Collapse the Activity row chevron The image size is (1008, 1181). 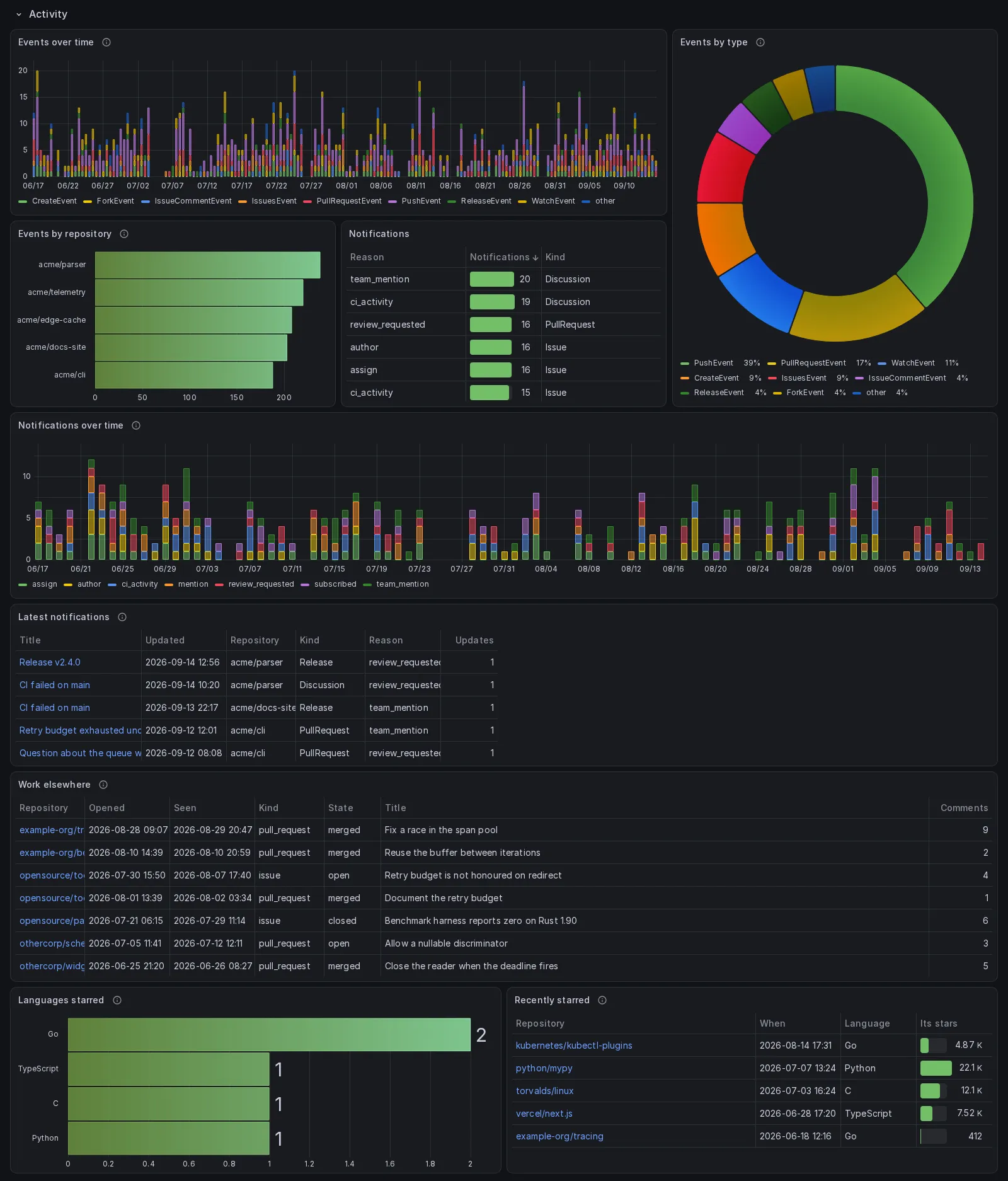click(19, 14)
